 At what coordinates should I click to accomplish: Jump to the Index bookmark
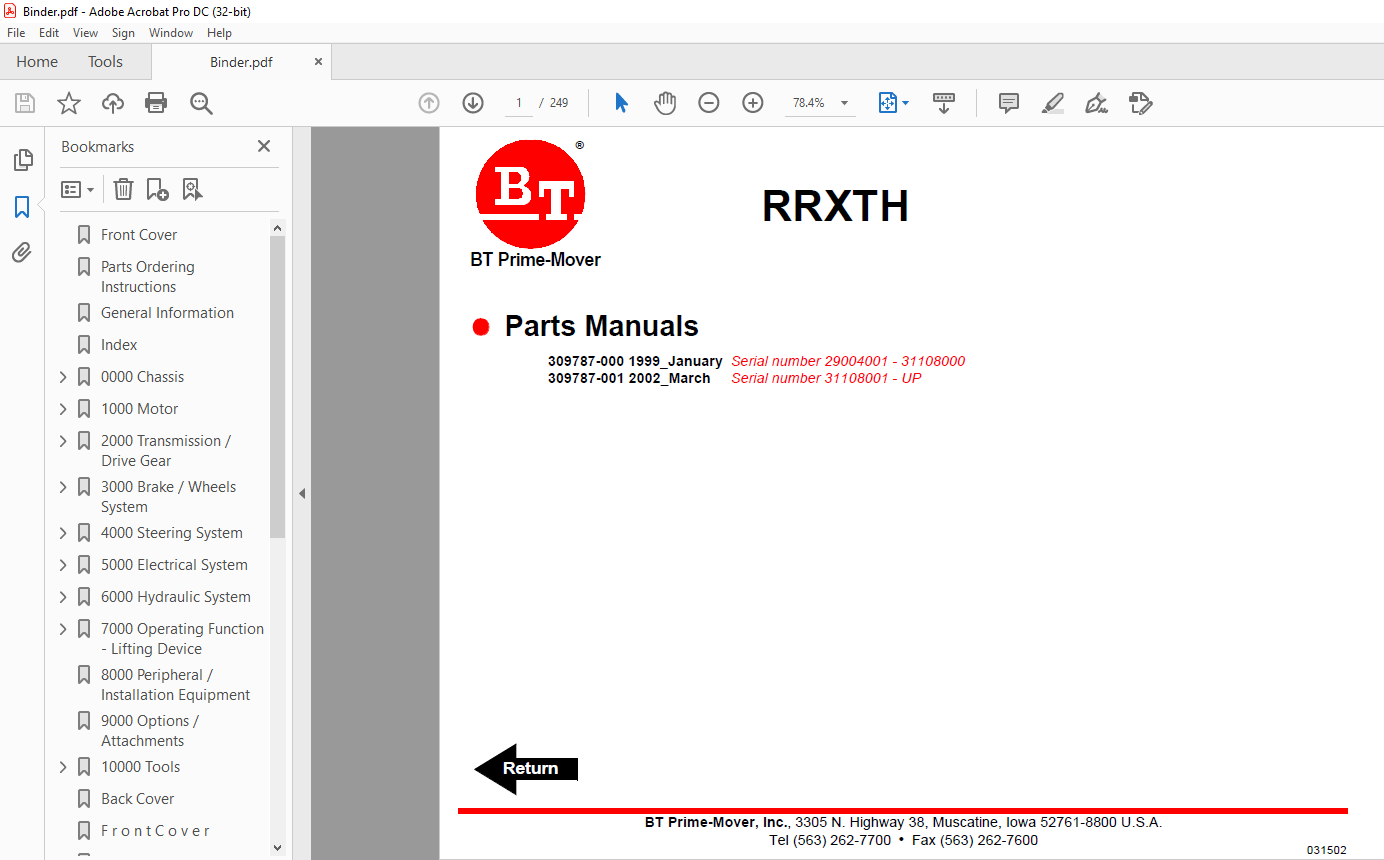click(119, 345)
